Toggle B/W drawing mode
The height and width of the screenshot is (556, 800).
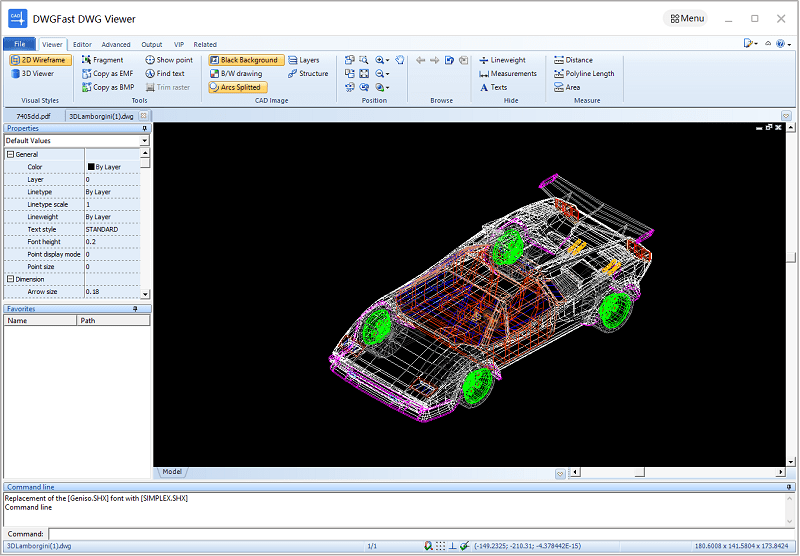click(236, 73)
